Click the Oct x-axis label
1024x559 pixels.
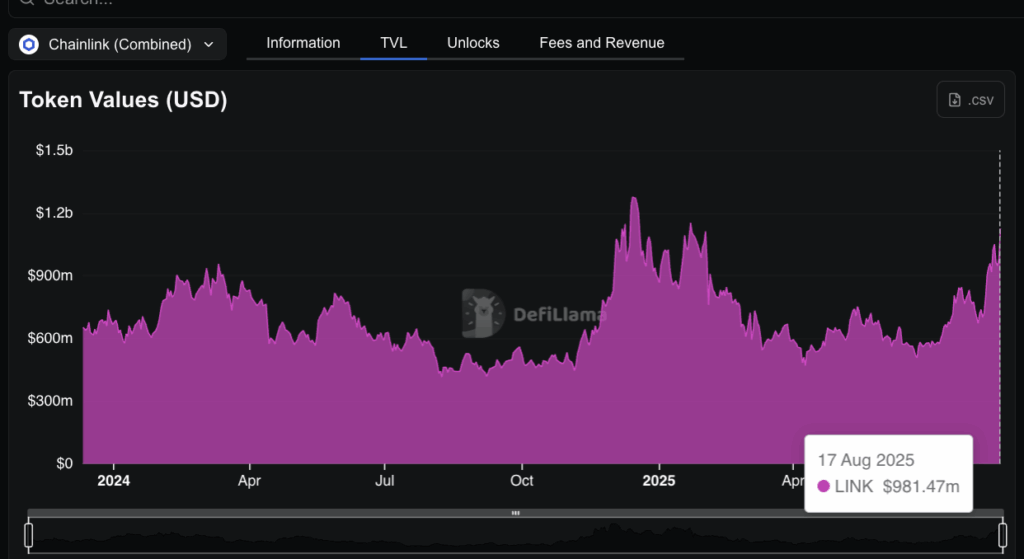pyautogui.click(x=522, y=481)
